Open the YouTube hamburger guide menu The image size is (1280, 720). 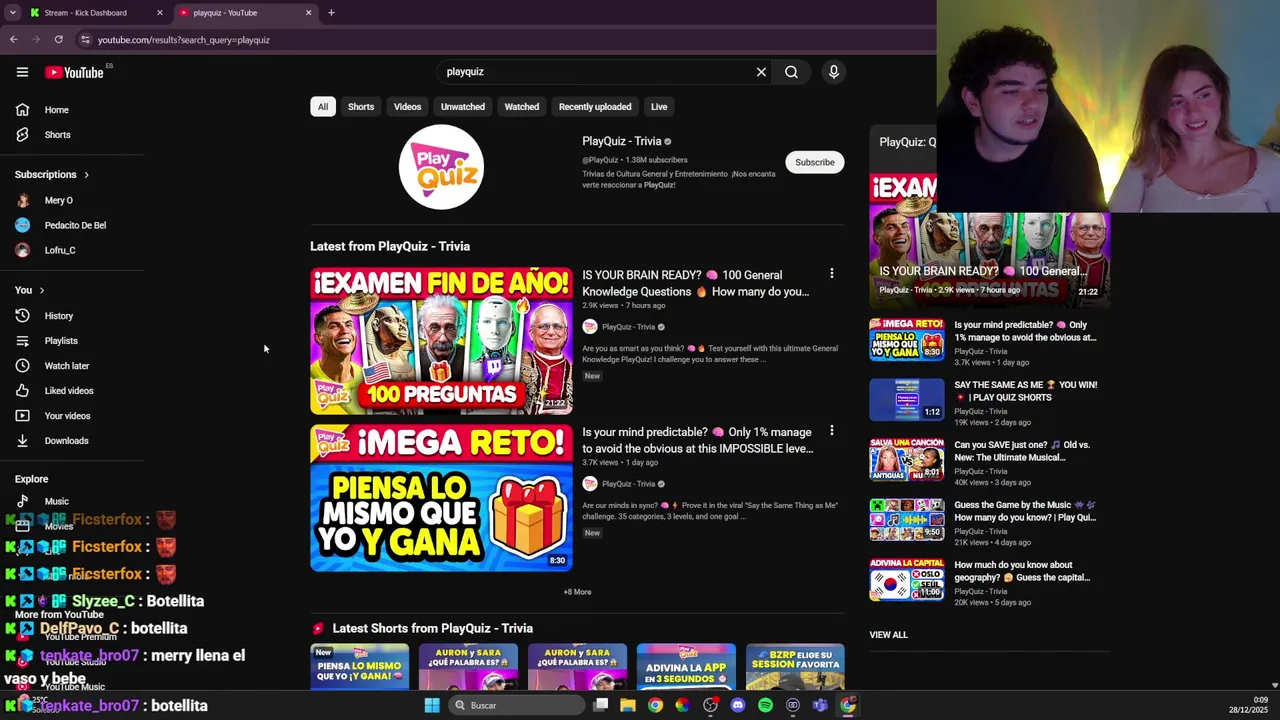[x=22, y=72]
